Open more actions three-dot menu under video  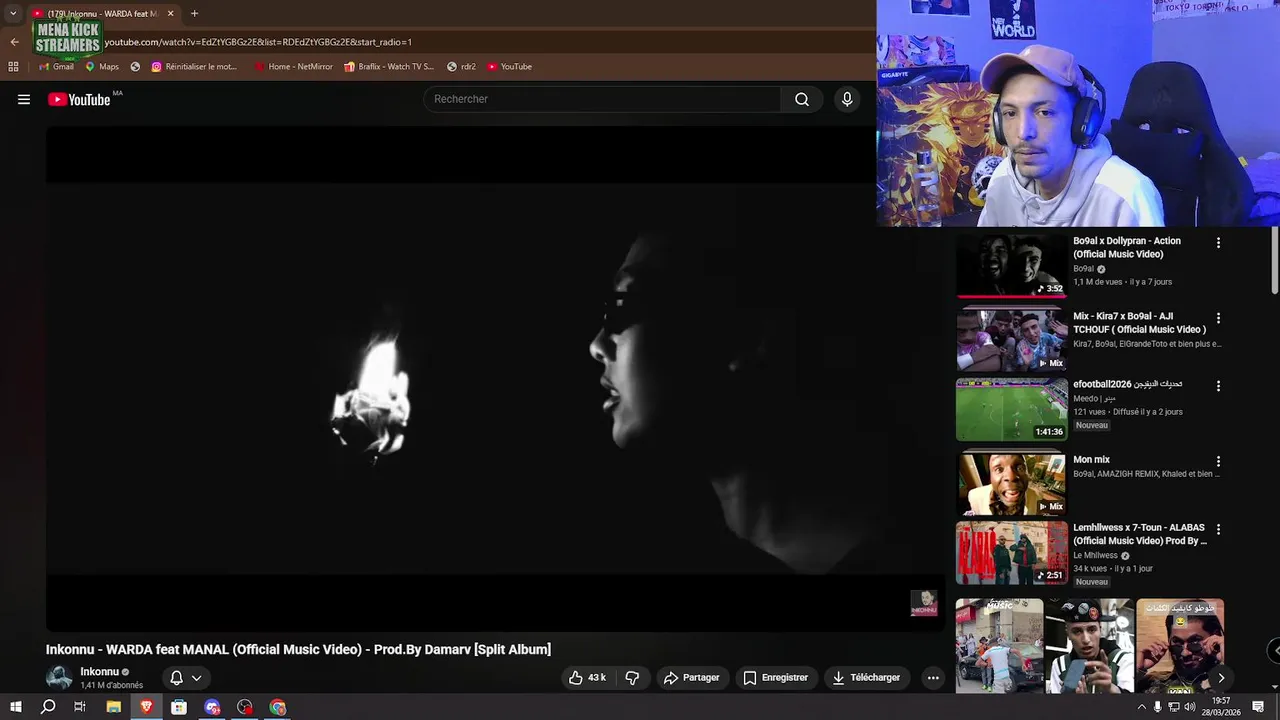tap(933, 677)
